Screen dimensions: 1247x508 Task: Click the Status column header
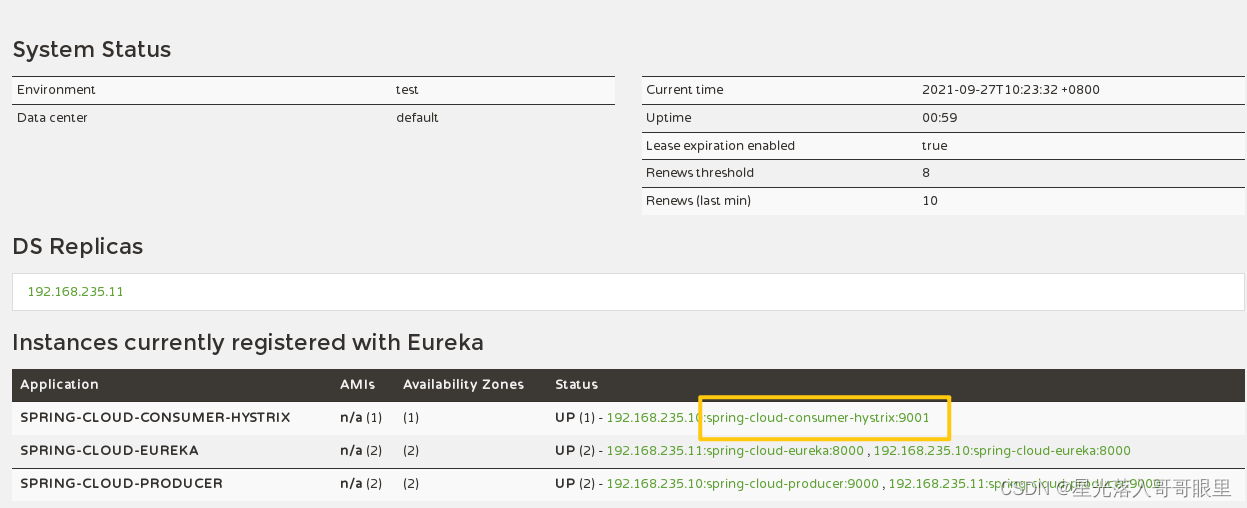click(x=576, y=385)
